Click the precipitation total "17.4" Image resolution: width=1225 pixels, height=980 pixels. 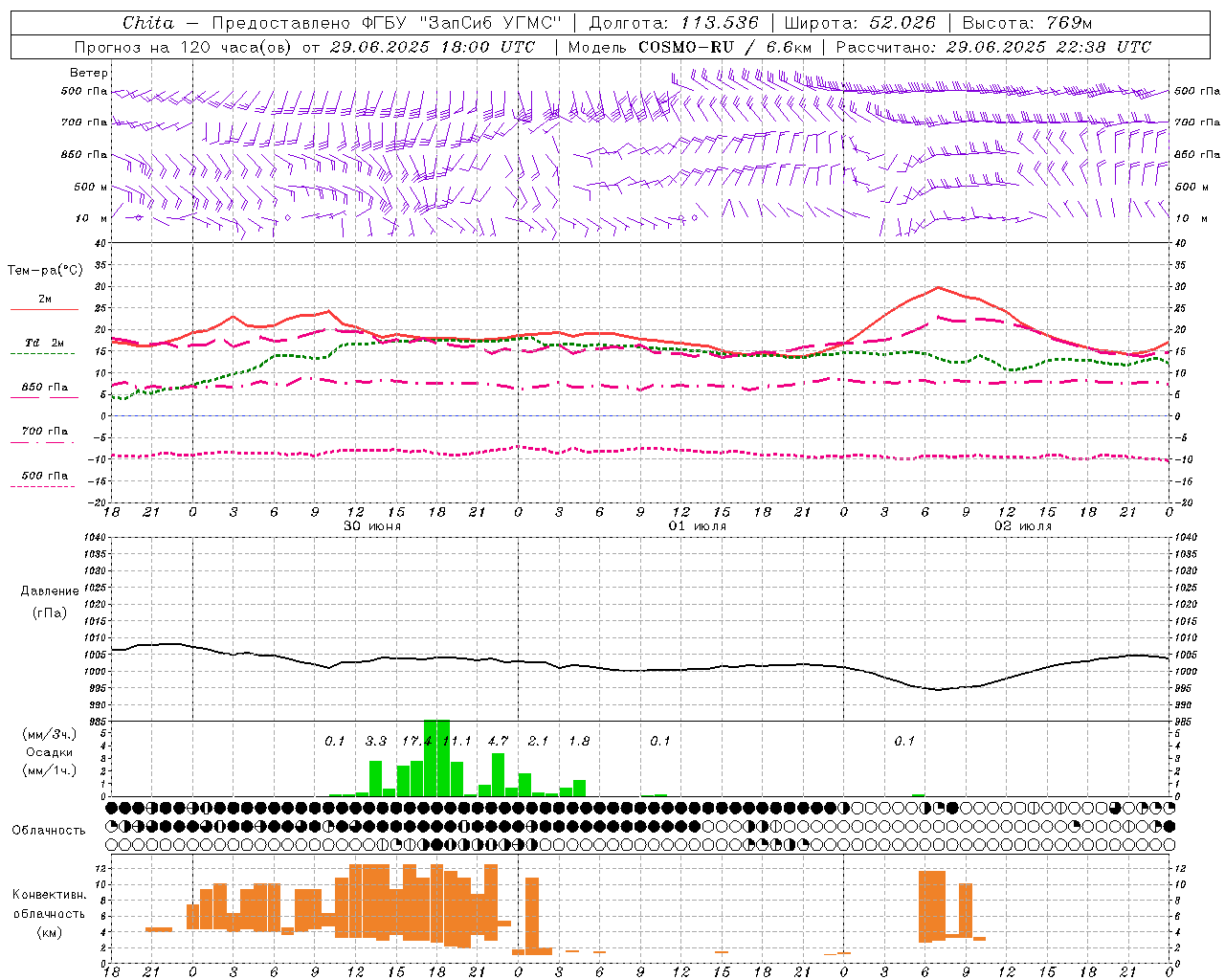pos(416,741)
